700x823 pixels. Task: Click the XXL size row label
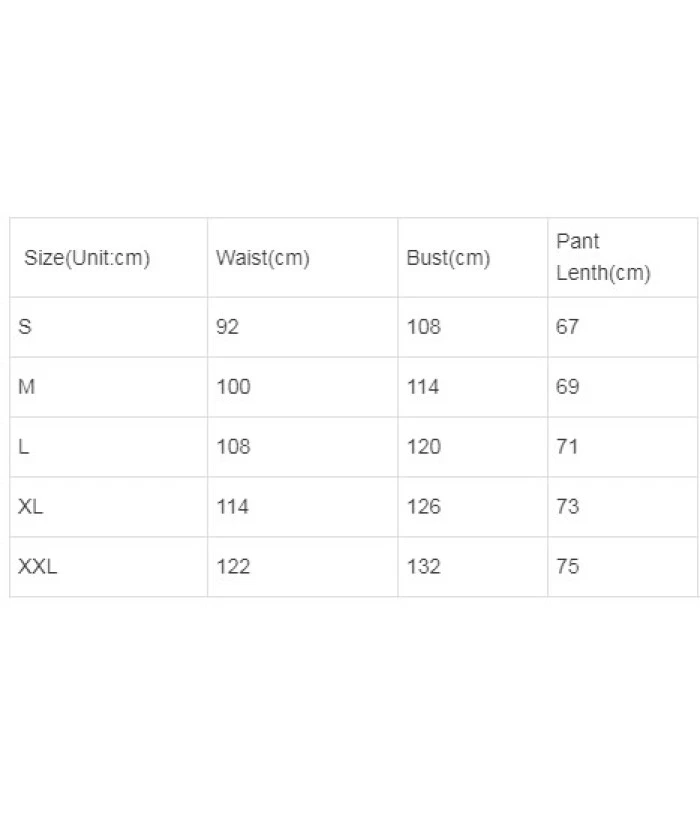tap(38, 567)
